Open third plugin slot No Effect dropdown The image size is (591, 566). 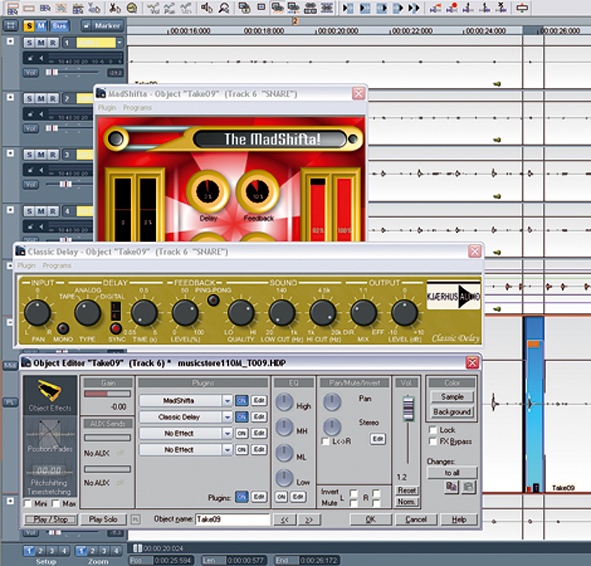coord(227,433)
